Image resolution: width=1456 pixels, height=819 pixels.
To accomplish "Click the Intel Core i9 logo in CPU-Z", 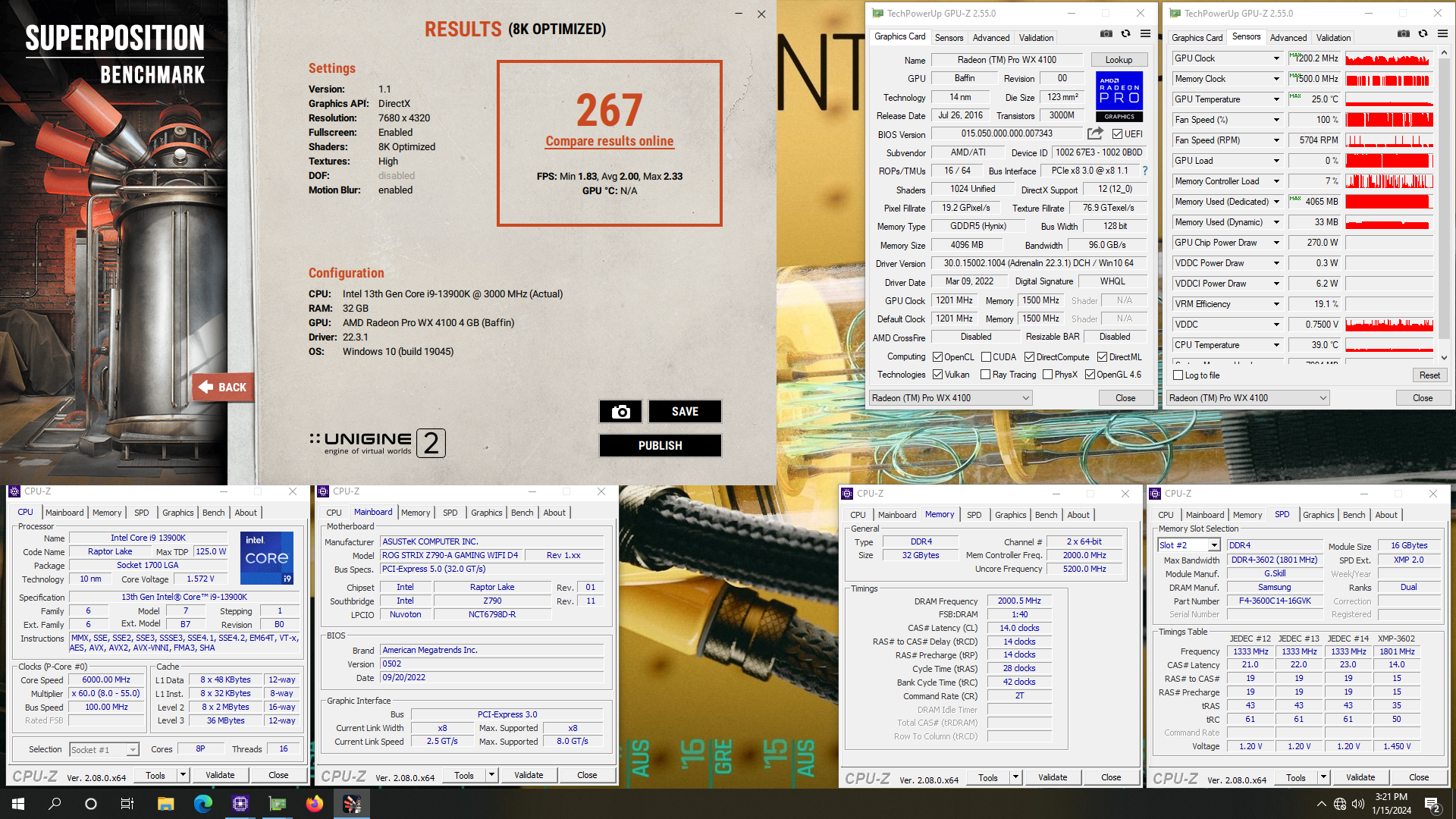I will (x=267, y=558).
